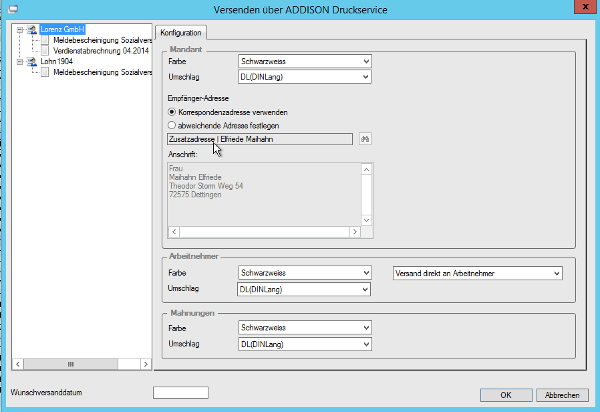This screenshot has height=412, width=600.
Task: Collapse the Lorenz GmbH tree node
Action: click(20, 29)
